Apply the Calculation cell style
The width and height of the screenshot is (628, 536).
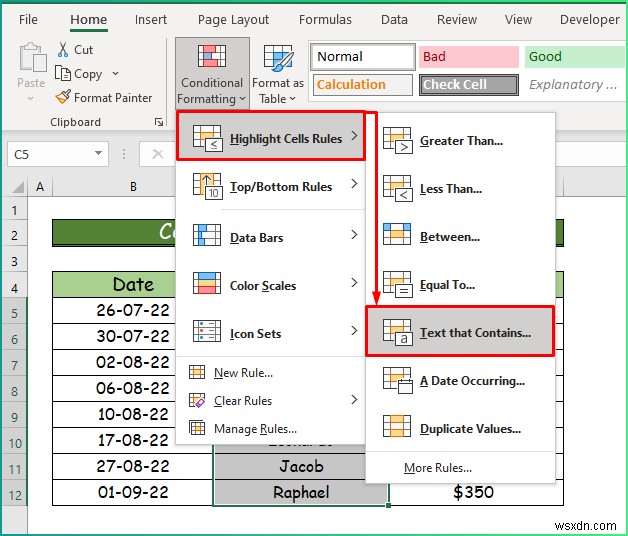tap(362, 85)
